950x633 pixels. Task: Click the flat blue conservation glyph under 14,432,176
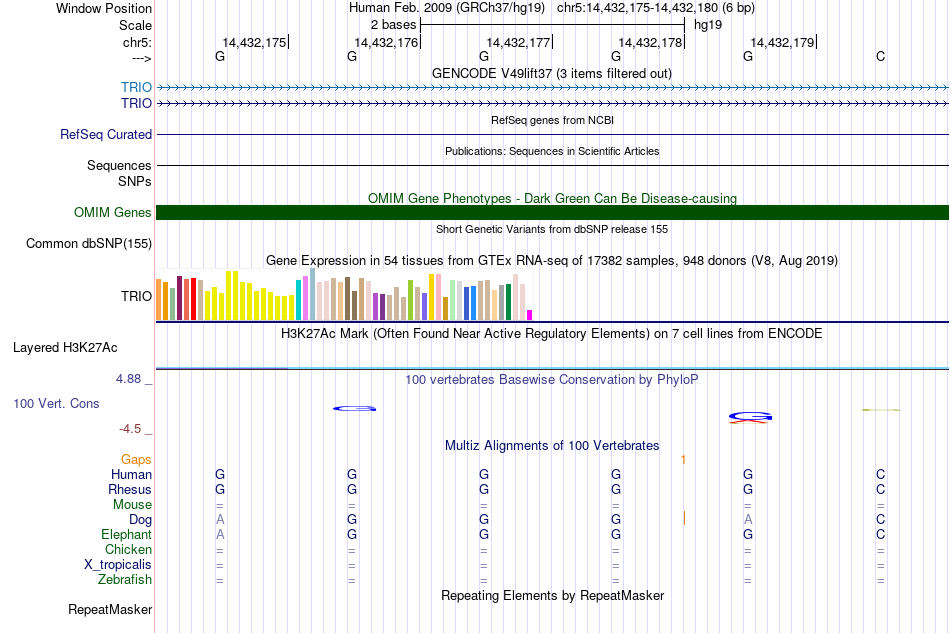coord(354,409)
